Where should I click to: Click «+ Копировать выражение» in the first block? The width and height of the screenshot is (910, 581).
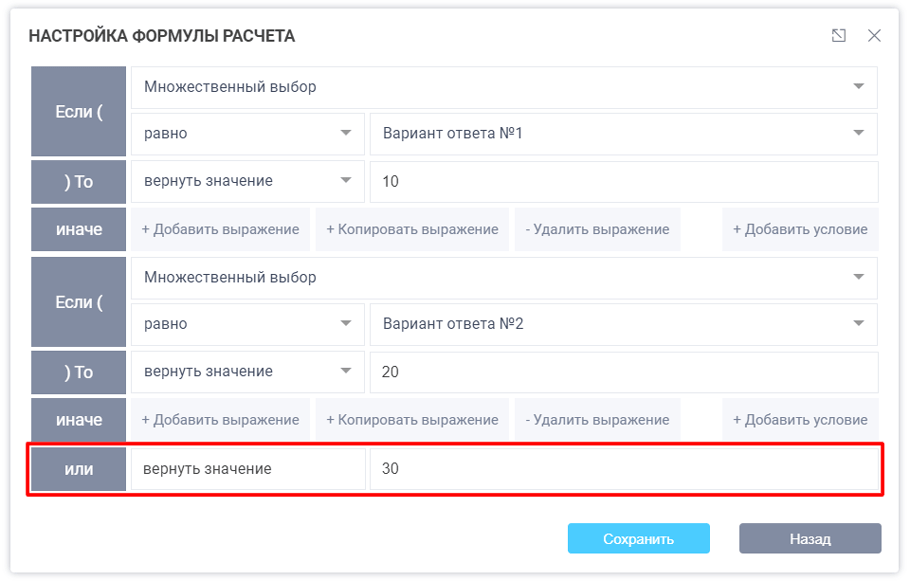409,229
